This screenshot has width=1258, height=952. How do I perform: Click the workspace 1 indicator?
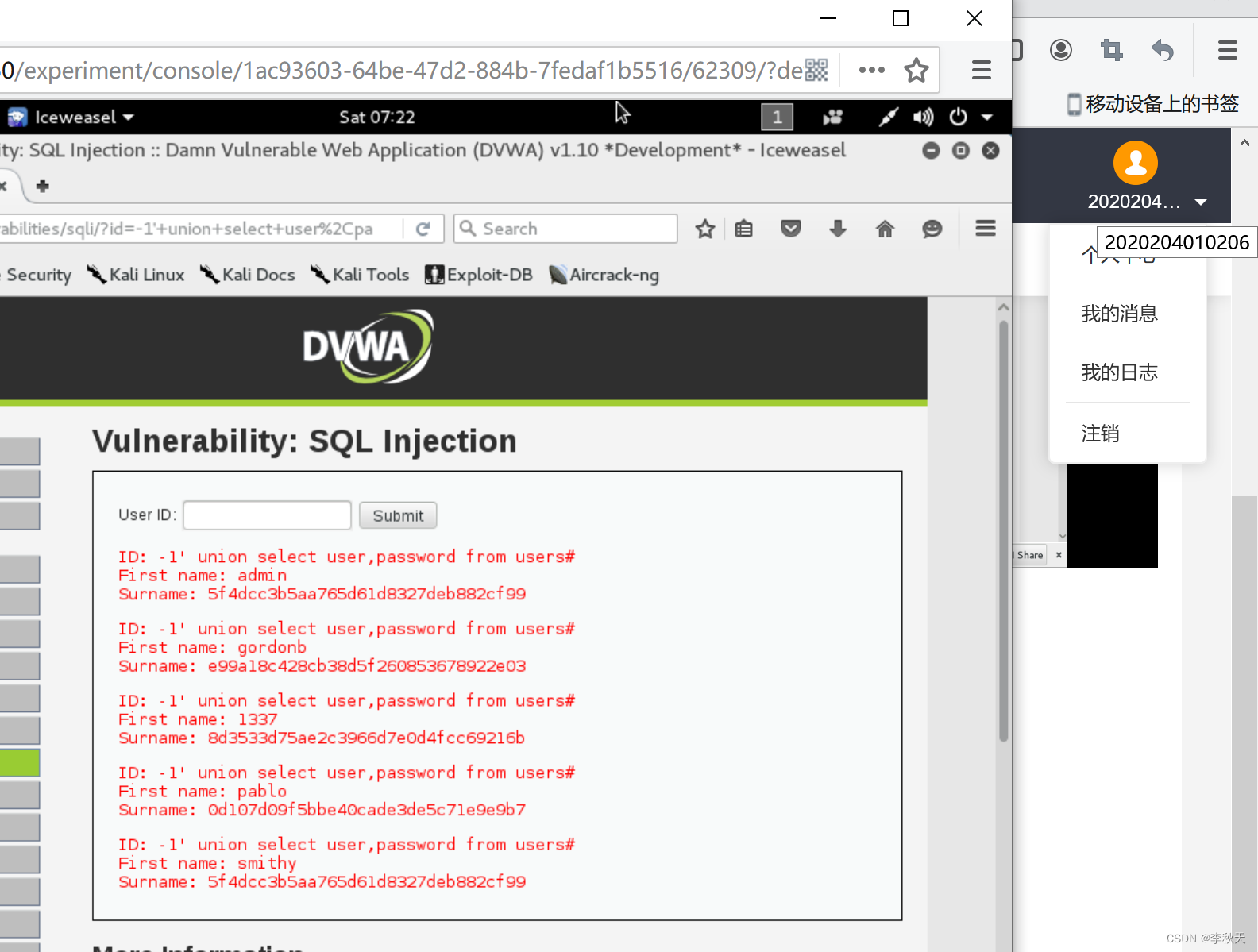(x=777, y=118)
